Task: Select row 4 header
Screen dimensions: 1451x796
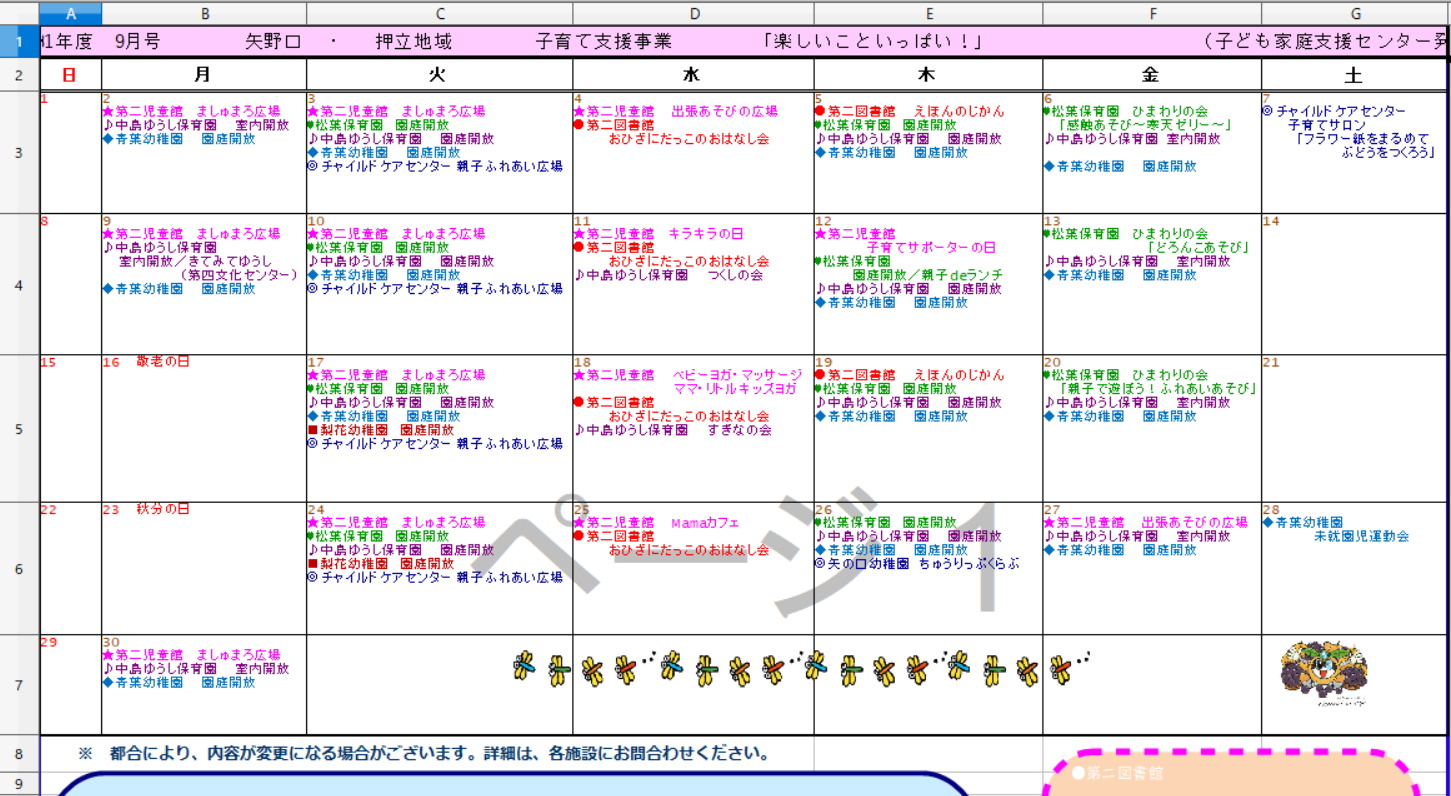Action: click(19, 284)
